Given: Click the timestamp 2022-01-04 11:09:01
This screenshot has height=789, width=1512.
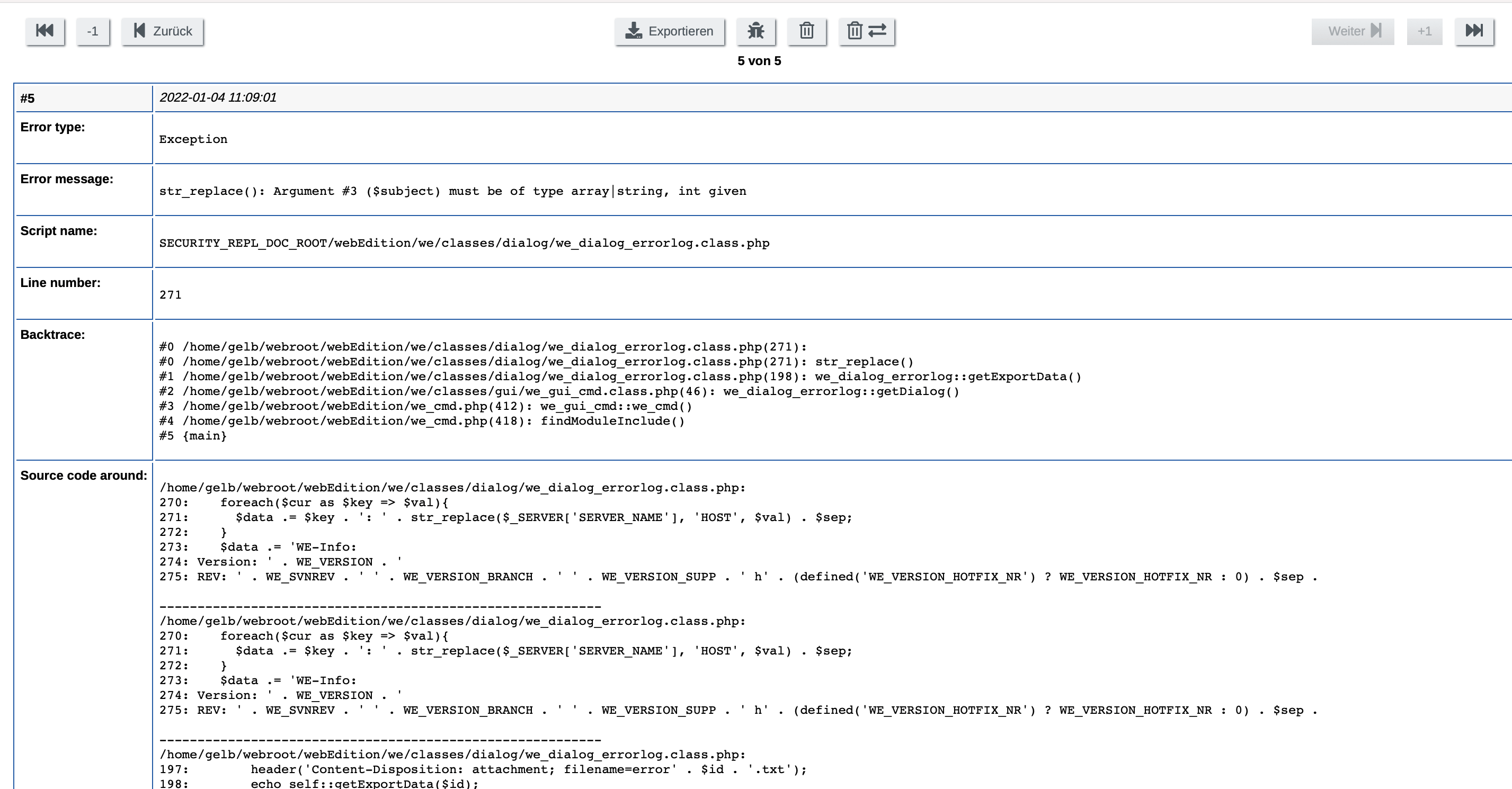Looking at the screenshot, I should (x=218, y=97).
